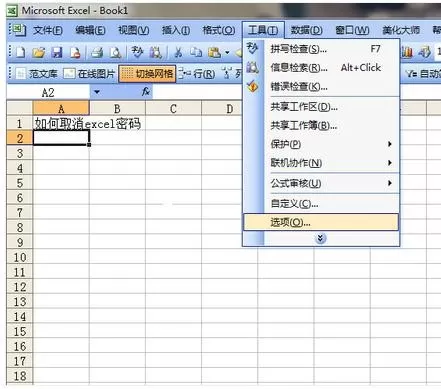Click the Paste clipboard icon
441x389 pixels.
pos(214,52)
